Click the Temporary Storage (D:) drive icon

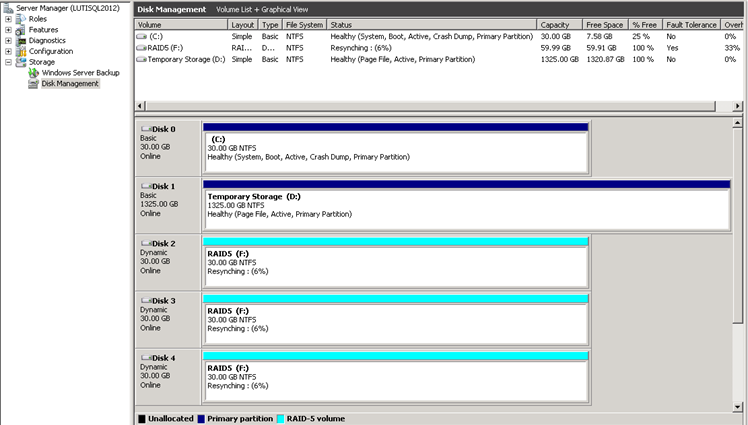[141, 59]
